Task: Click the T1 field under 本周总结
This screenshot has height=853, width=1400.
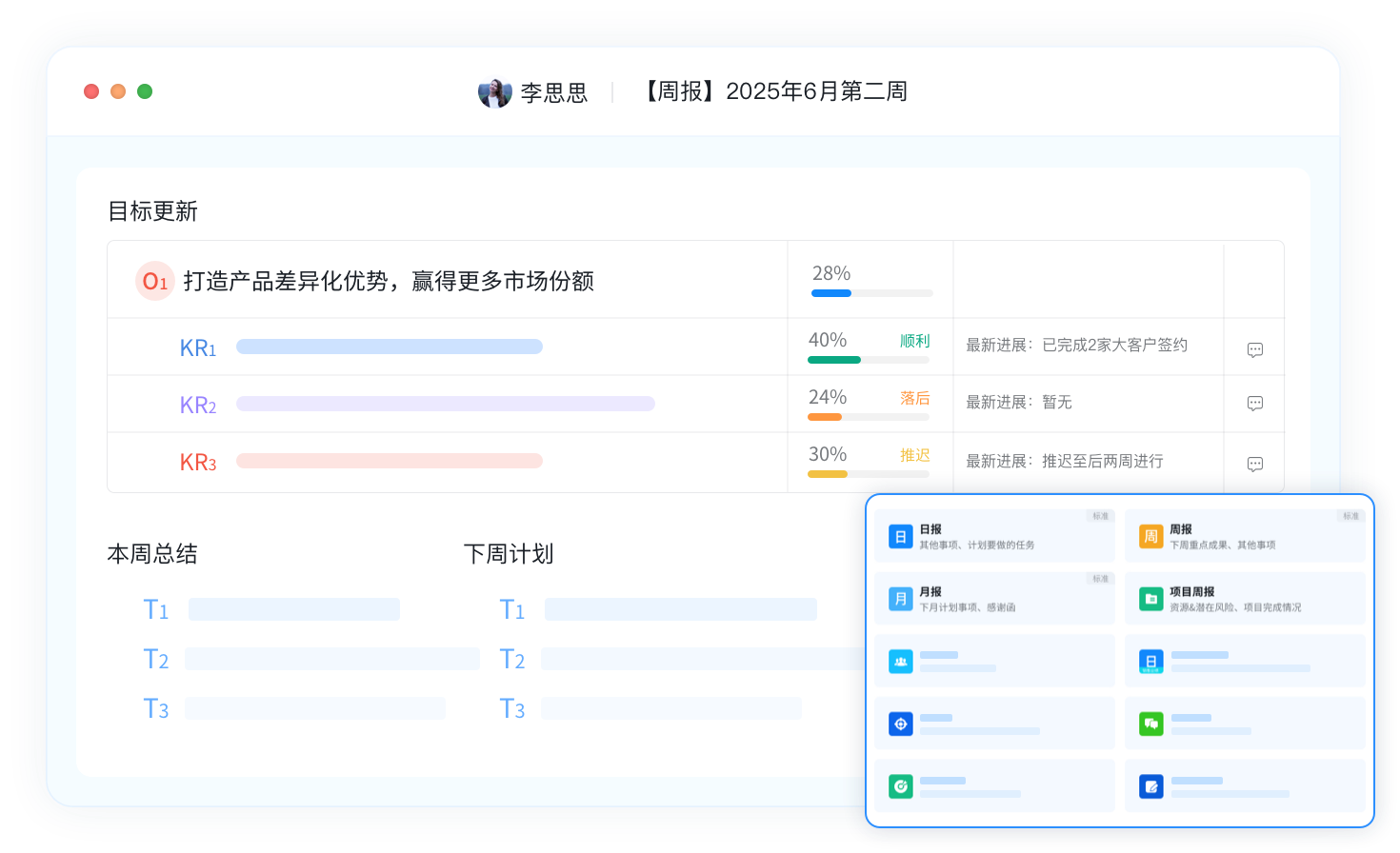Action: 293,609
